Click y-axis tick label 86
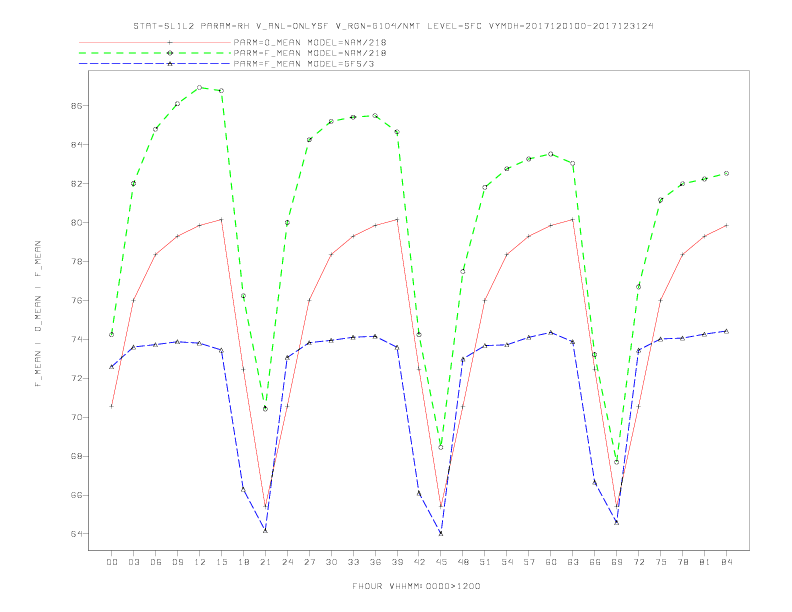Screen dimensions: 792x612 75,106
